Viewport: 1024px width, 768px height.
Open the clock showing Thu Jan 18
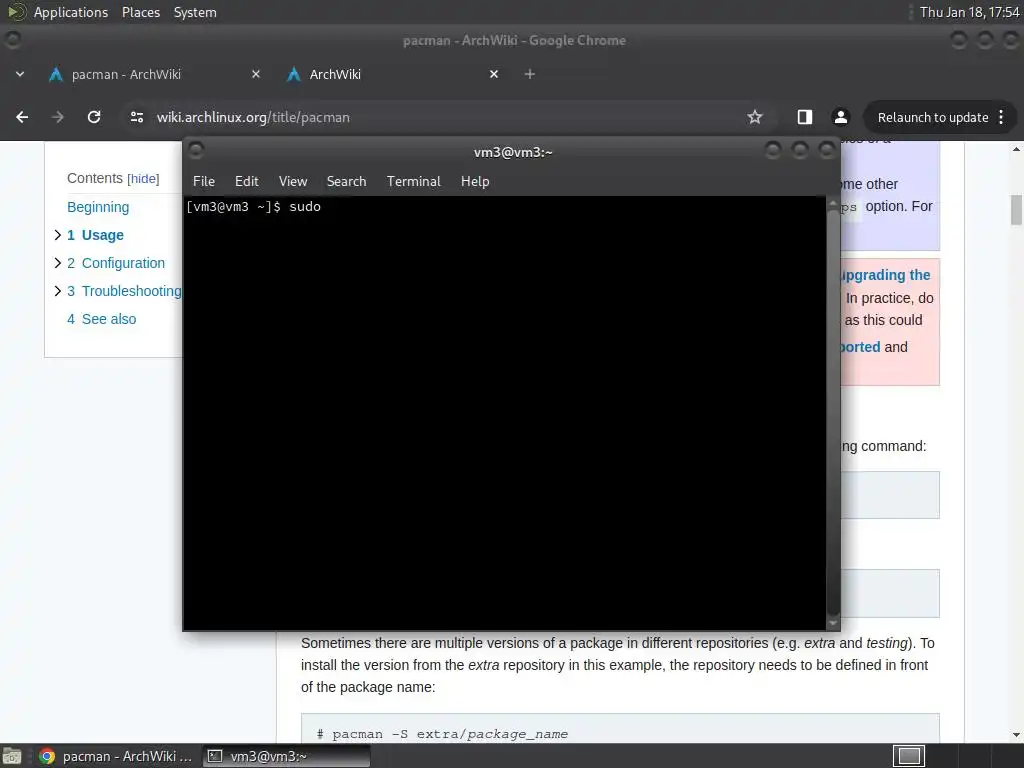(x=969, y=12)
